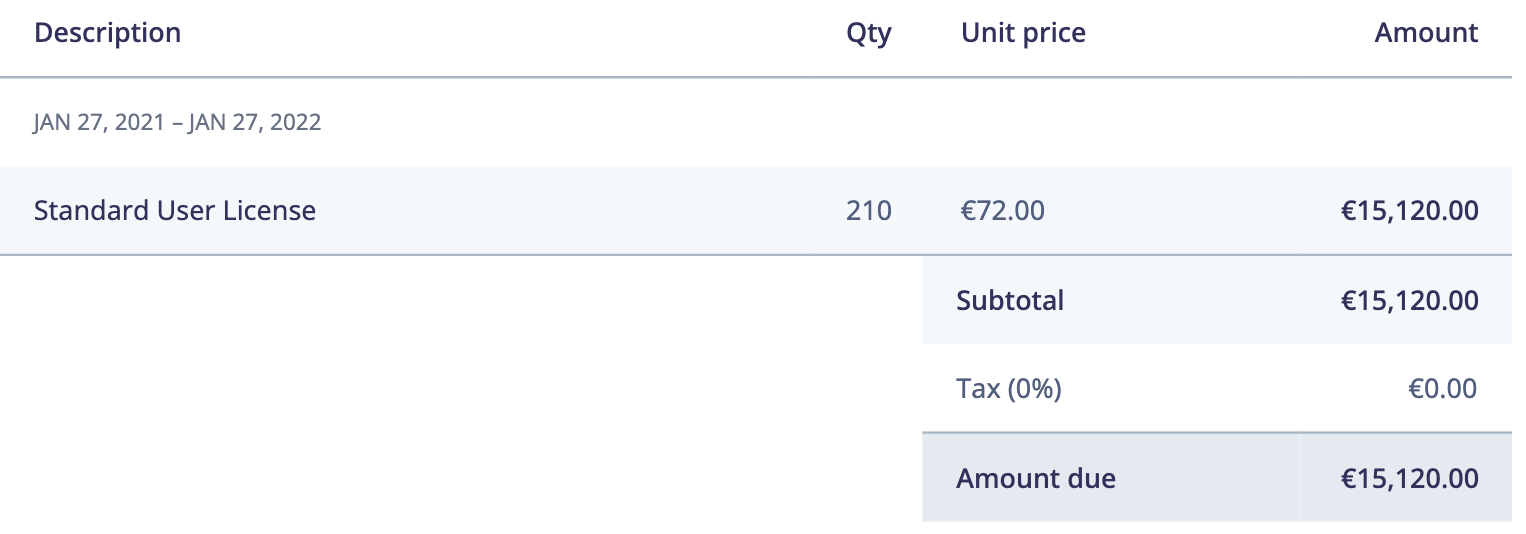Click the Amount due value €15,120.00
The height and width of the screenshot is (534, 1526).
pos(1409,478)
